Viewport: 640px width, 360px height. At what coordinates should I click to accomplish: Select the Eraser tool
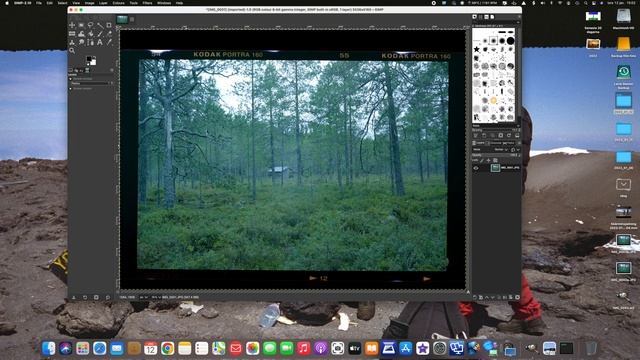coord(109,33)
